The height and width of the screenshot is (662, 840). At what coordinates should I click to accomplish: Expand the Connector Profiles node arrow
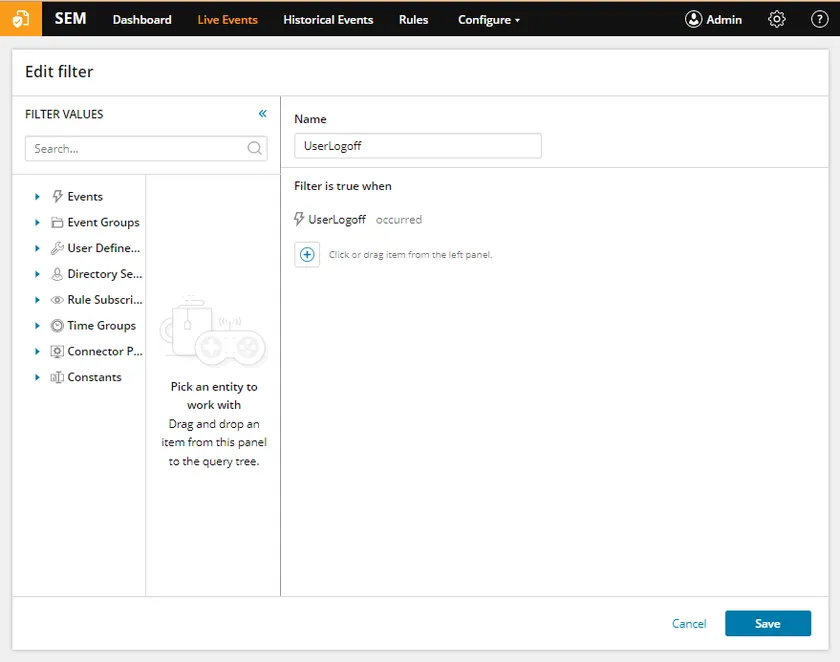pyautogui.click(x=37, y=352)
